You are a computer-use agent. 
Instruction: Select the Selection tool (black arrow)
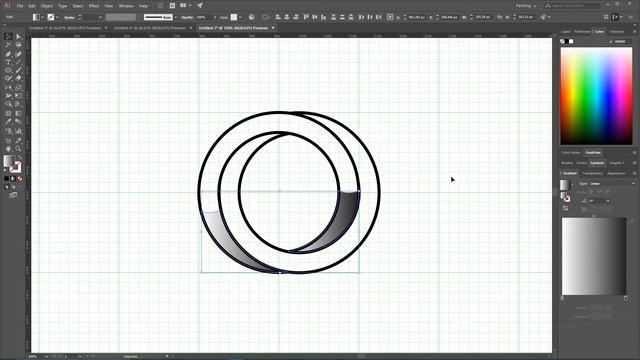8,37
